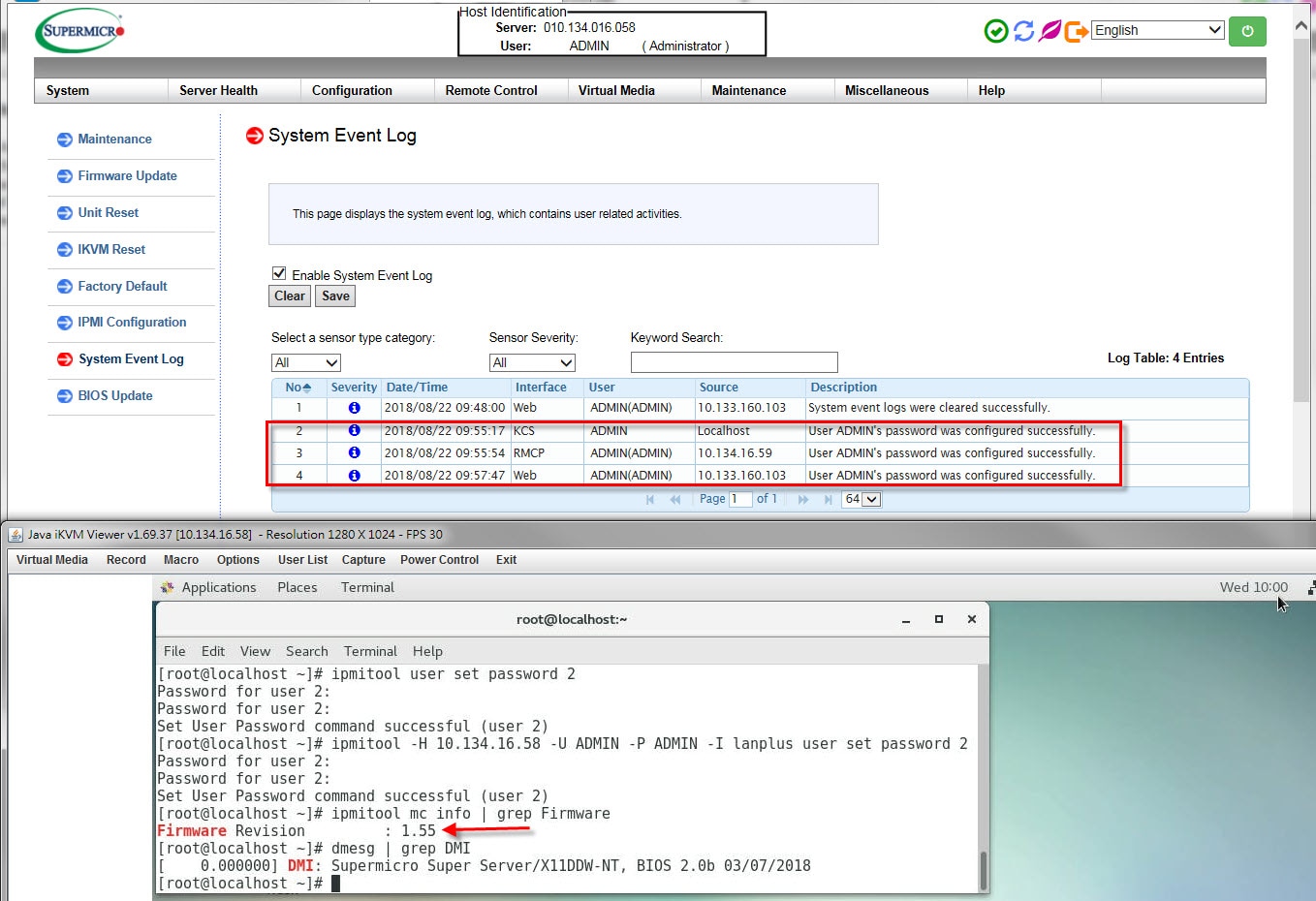Click the blue refresh arrows icon

point(1023,31)
